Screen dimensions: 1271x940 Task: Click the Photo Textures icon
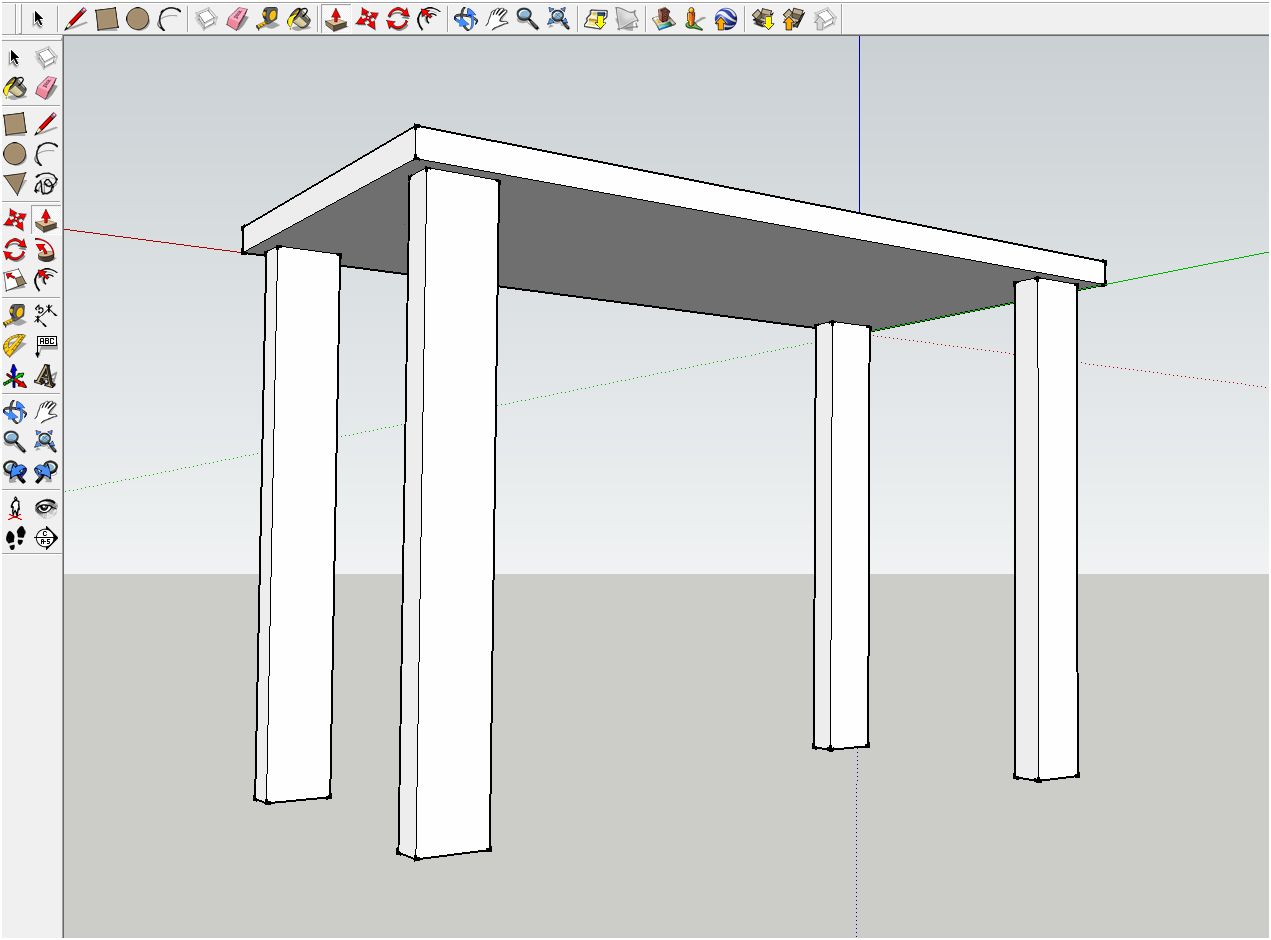(x=694, y=19)
